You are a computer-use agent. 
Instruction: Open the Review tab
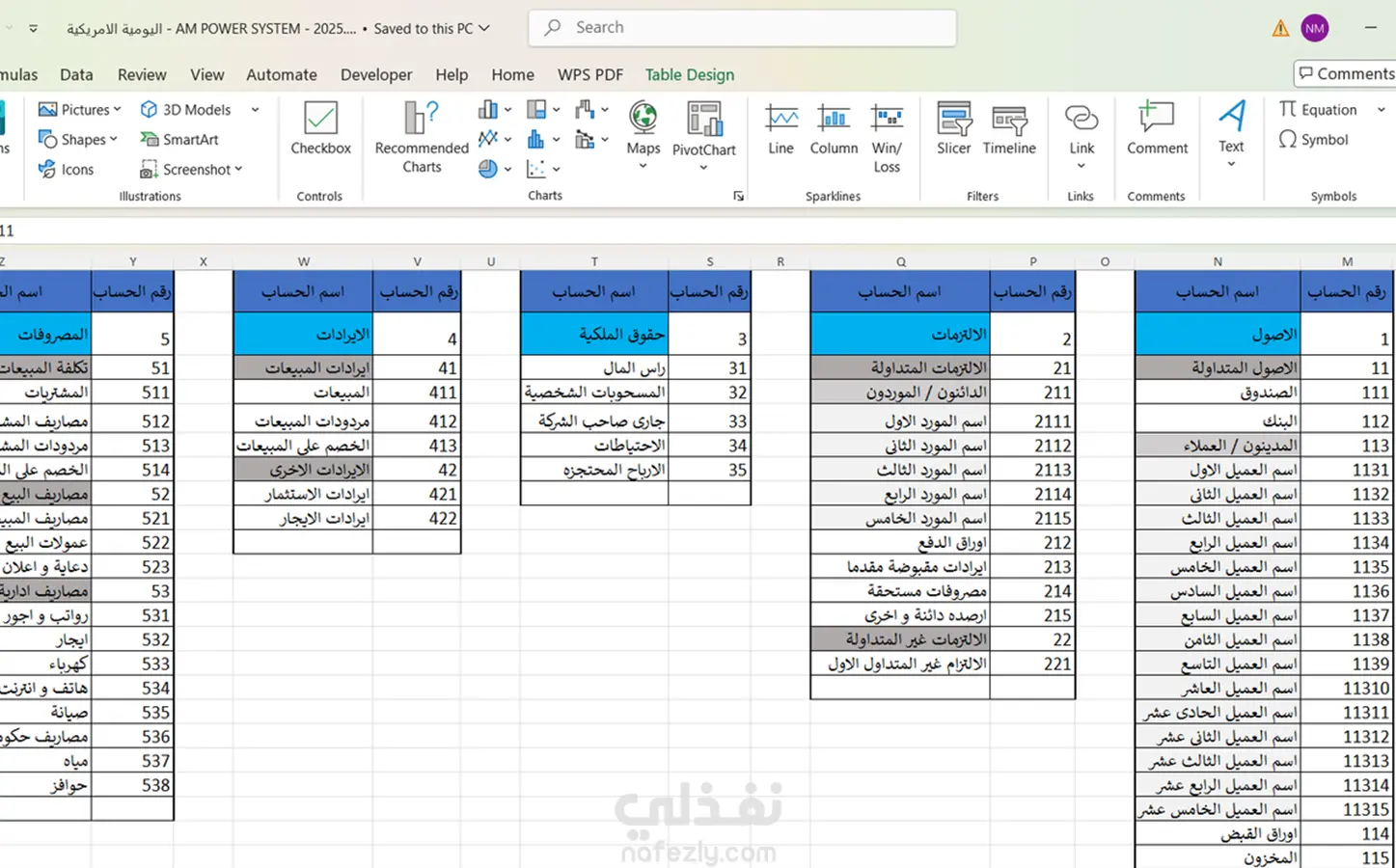pyautogui.click(x=142, y=74)
